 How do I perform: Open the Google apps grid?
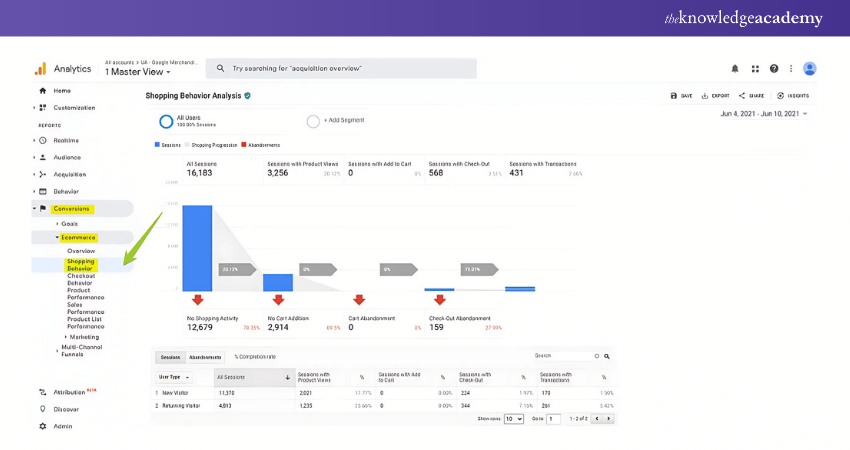[x=754, y=69]
